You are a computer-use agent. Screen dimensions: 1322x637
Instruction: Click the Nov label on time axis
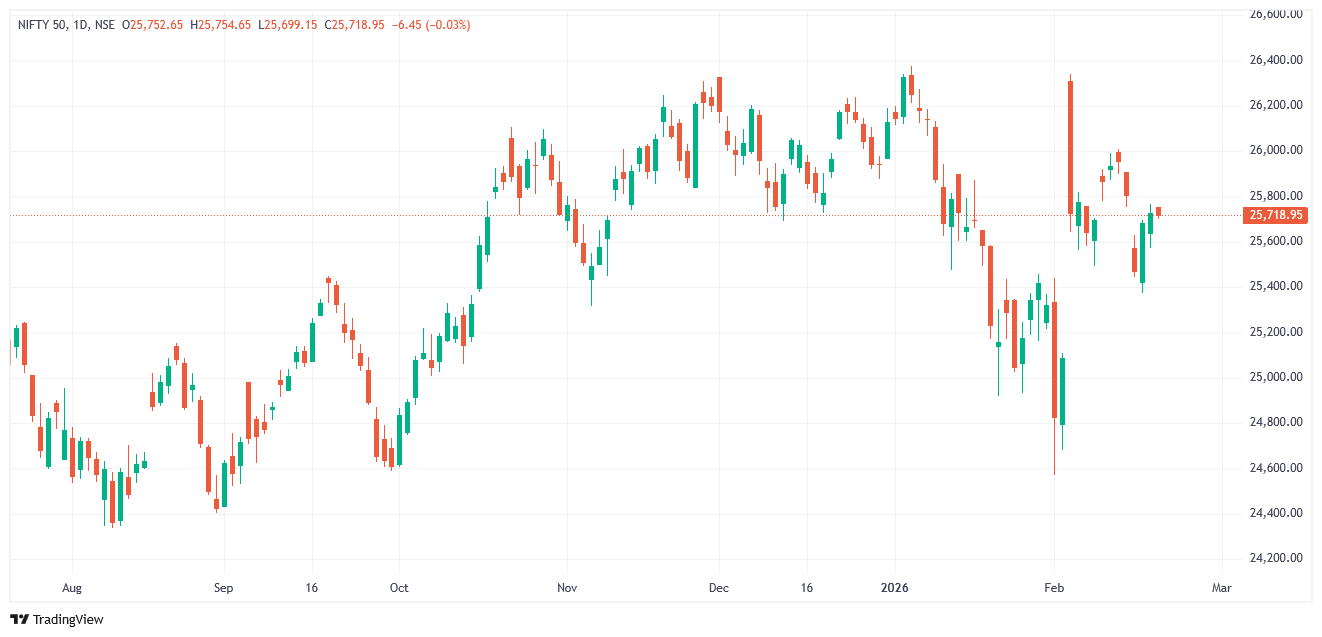click(x=567, y=588)
